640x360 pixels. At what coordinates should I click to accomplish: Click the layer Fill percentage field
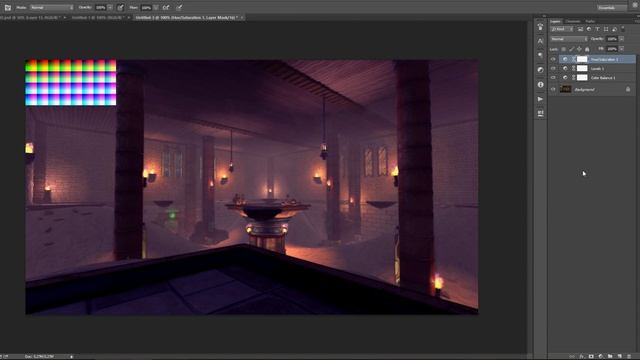611,49
